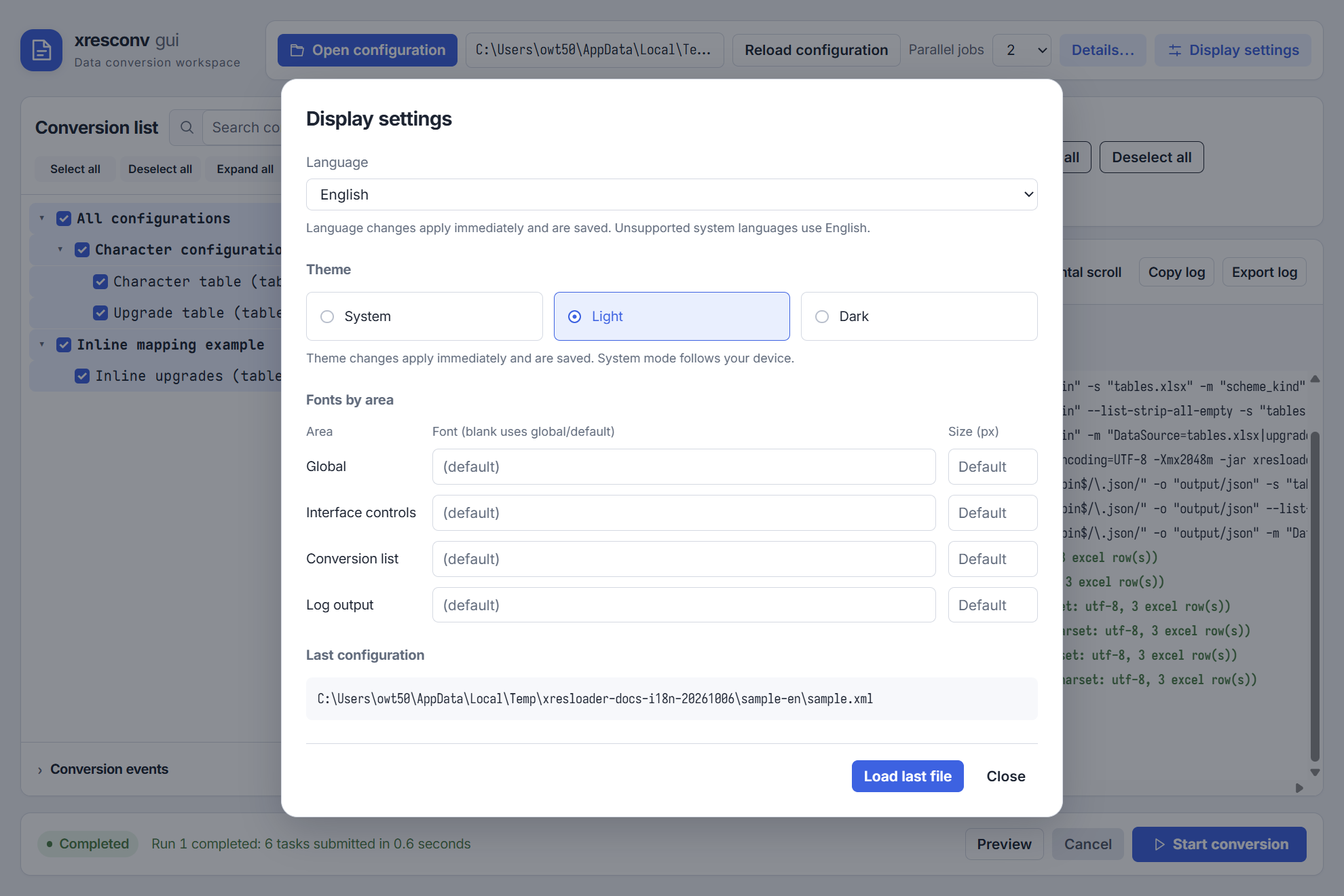
Task: Click the Copy log button
Action: 1176,272
